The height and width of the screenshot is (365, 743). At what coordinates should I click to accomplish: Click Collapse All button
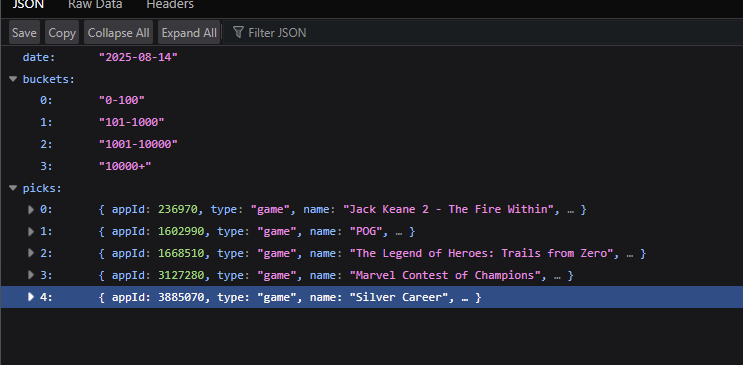coord(118,33)
